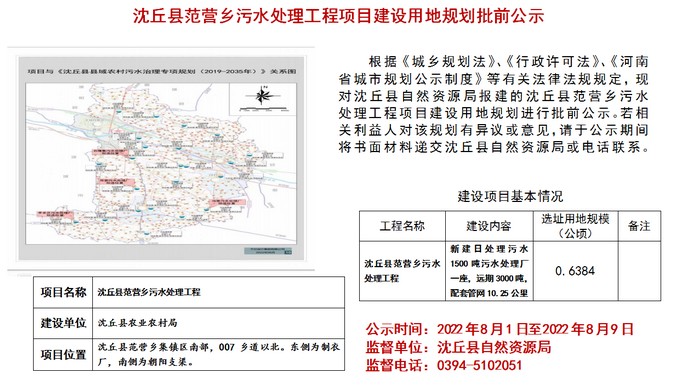680x388 pixels.
Task: Click the 备注 column header
Action: click(639, 226)
